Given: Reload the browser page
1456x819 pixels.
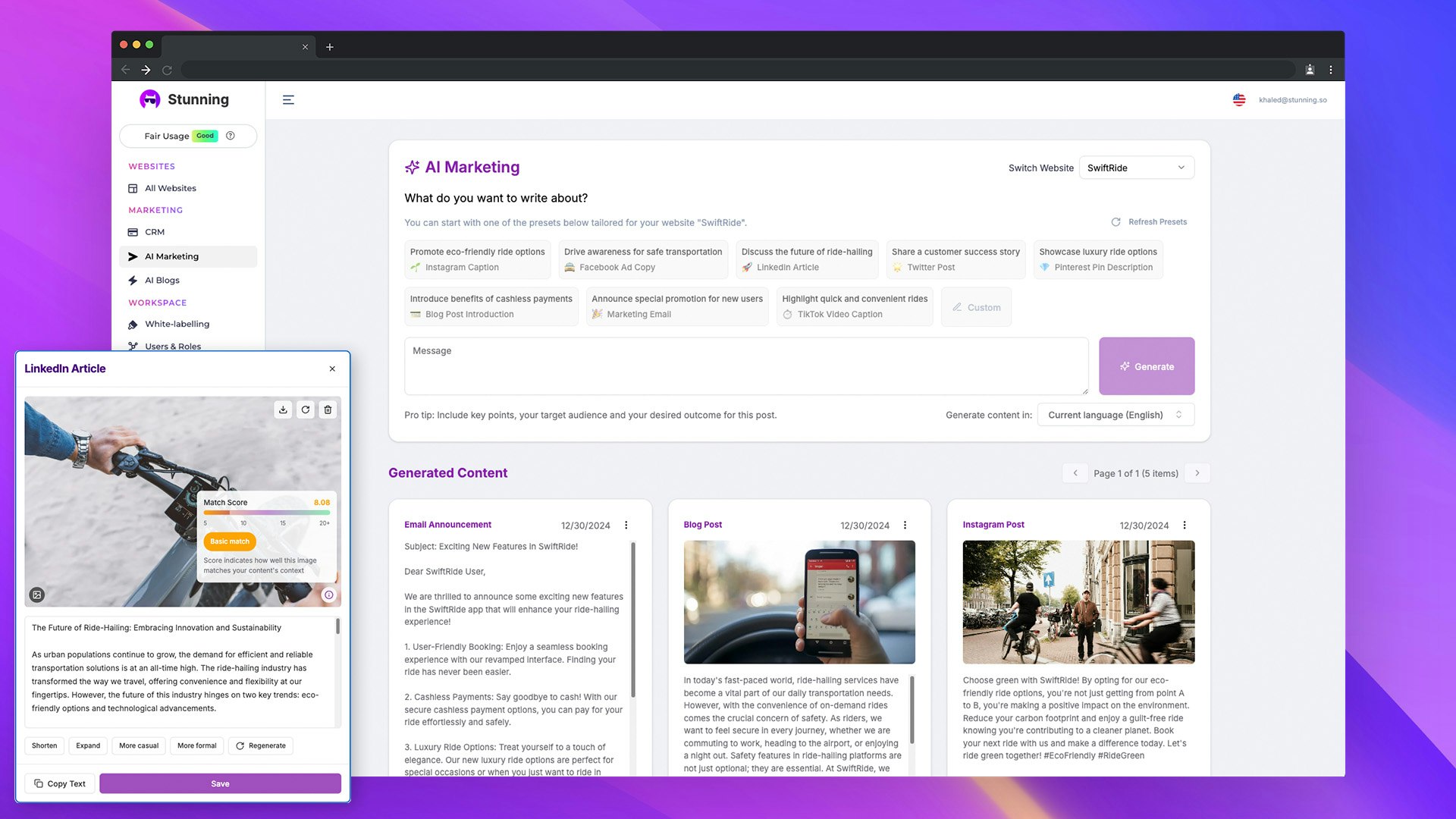Looking at the screenshot, I should pyautogui.click(x=167, y=70).
